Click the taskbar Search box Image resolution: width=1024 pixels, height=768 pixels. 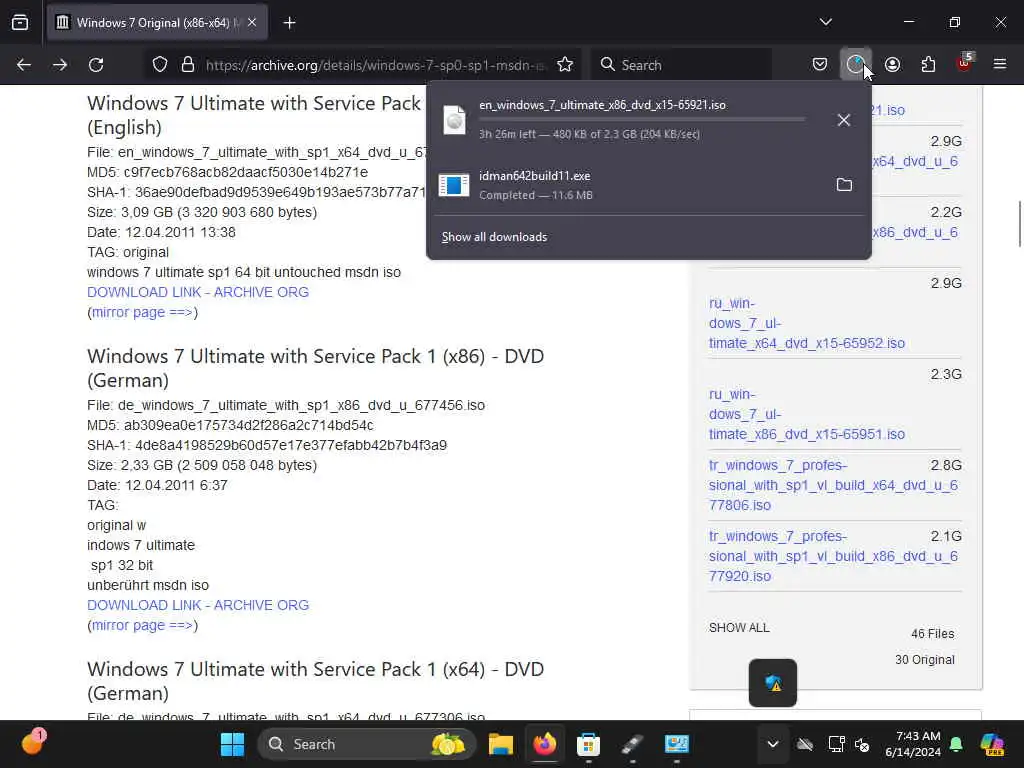point(367,744)
